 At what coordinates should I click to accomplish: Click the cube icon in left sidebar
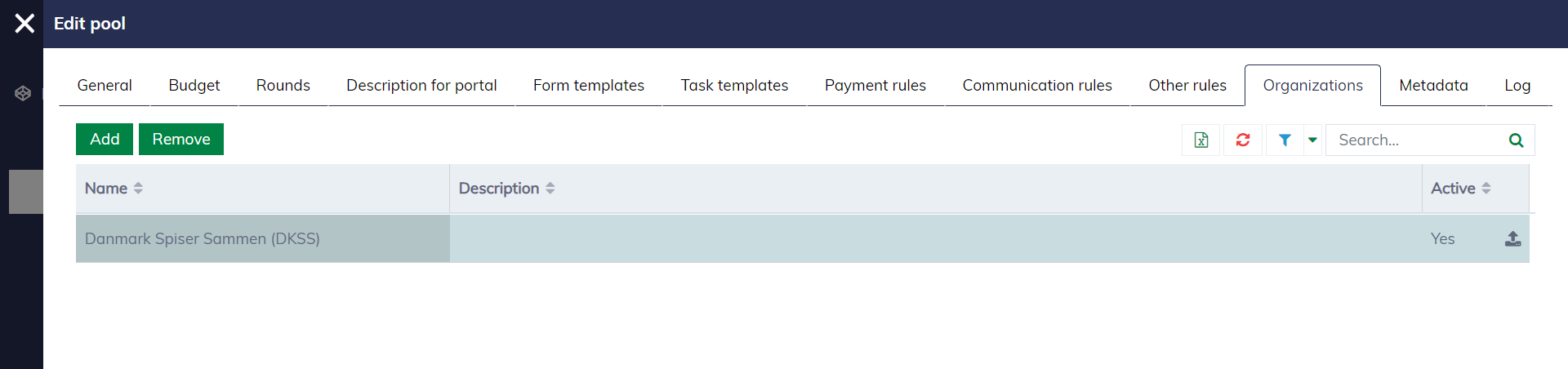click(x=23, y=93)
